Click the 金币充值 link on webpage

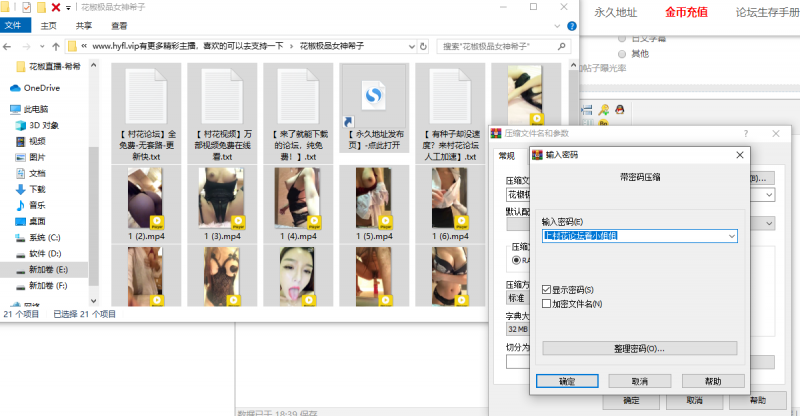(x=686, y=13)
